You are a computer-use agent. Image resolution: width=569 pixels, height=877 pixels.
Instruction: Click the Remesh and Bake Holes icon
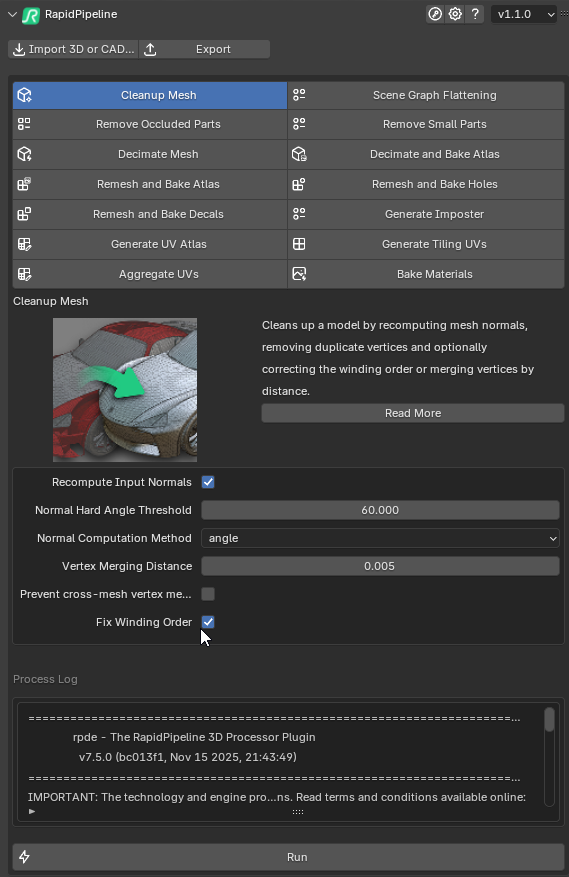click(x=299, y=184)
